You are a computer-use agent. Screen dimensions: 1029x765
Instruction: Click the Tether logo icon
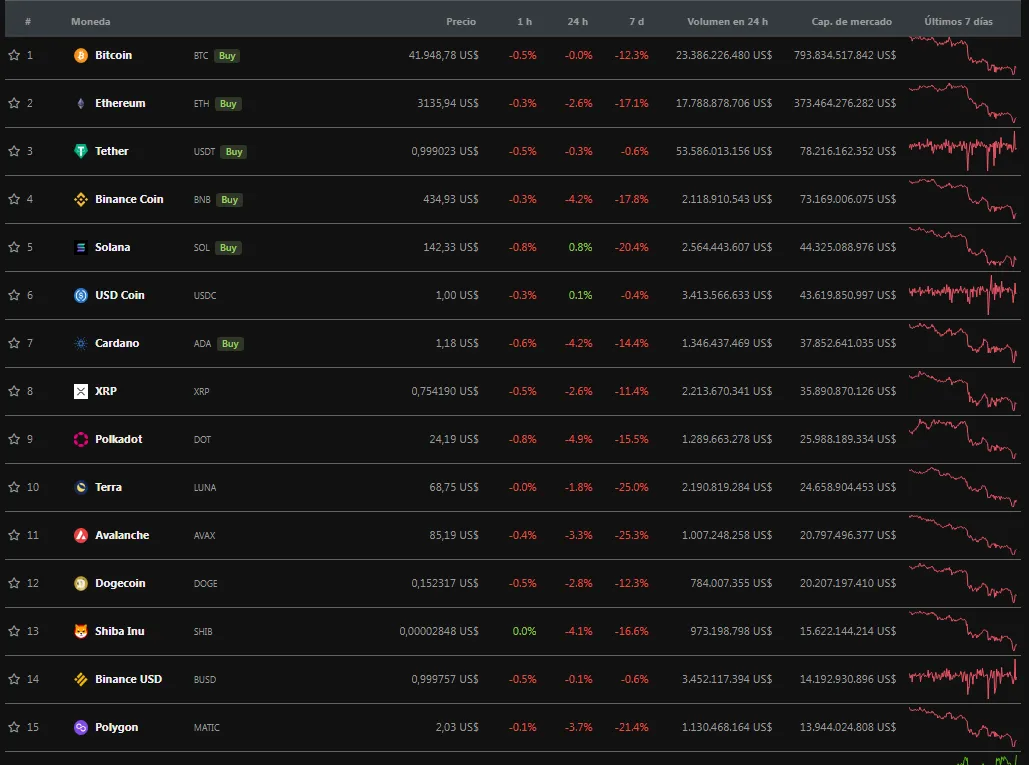pyautogui.click(x=81, y=152)
